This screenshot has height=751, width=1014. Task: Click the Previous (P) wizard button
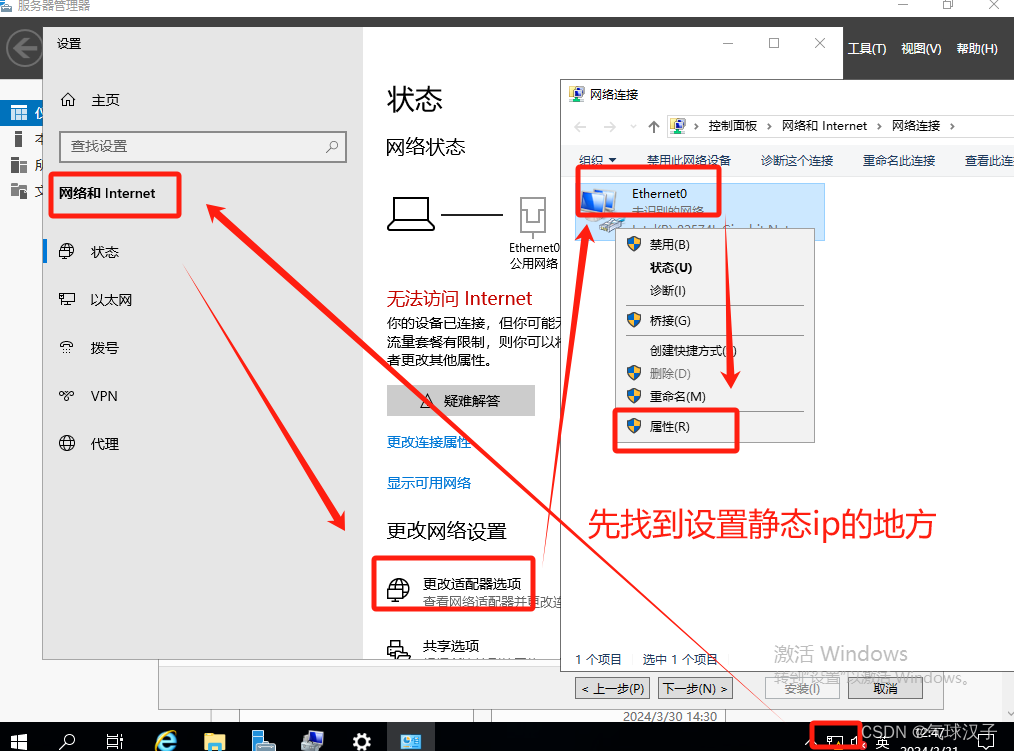click(x=613, y=688)
